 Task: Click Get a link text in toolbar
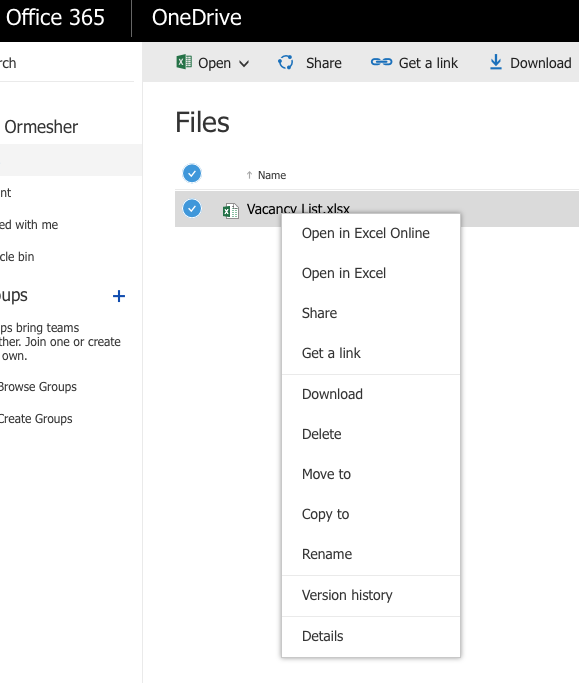click(x=428, y=63)
